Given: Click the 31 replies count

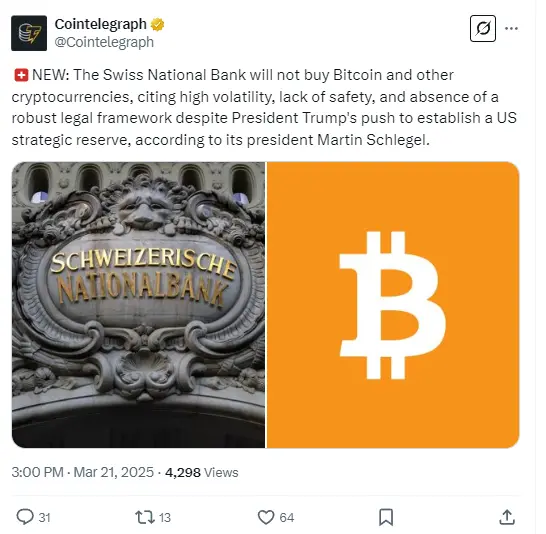Looking at the screenshot, I should (45, 518).
